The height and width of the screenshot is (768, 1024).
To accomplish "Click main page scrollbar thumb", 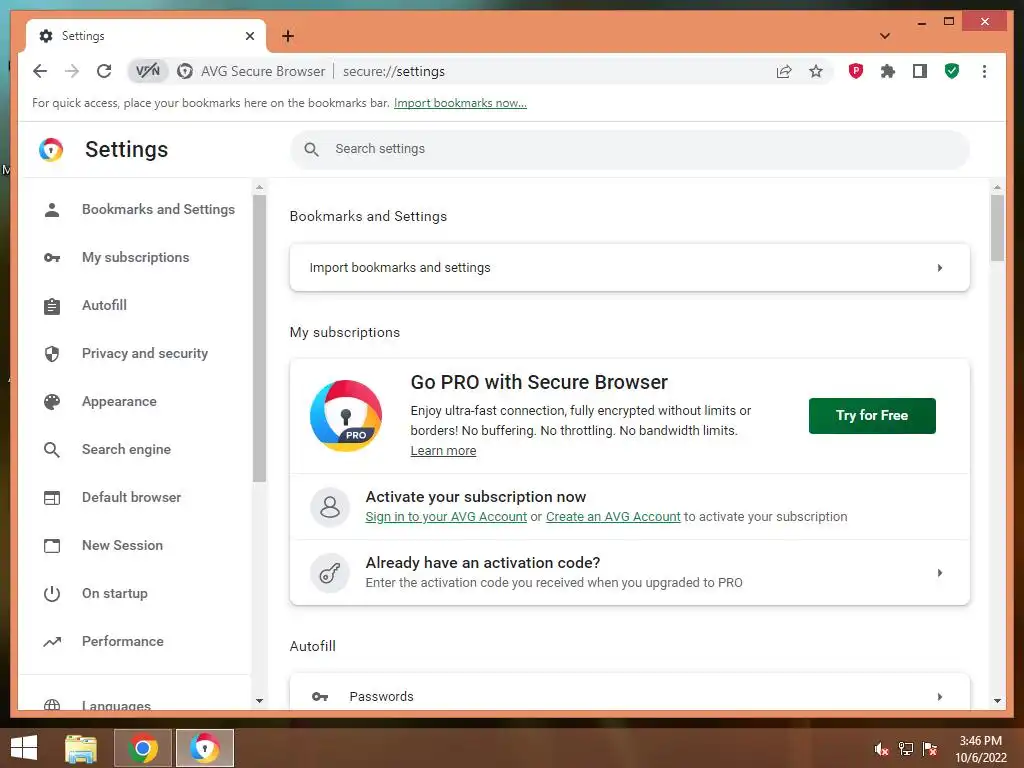I will pyautogui.click(x=997, y=228).
